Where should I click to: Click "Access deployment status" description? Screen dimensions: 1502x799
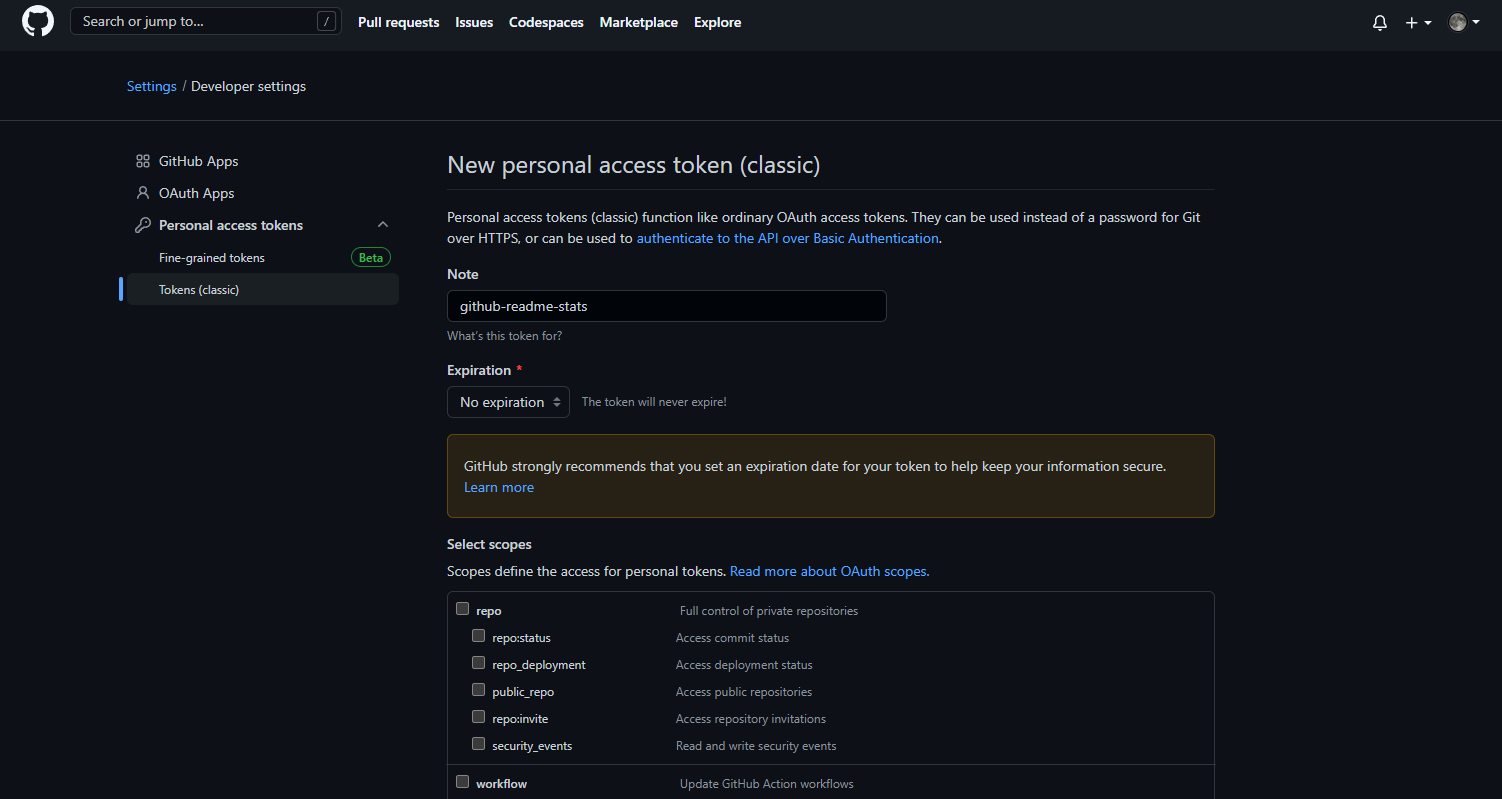(x=745, y=664)
